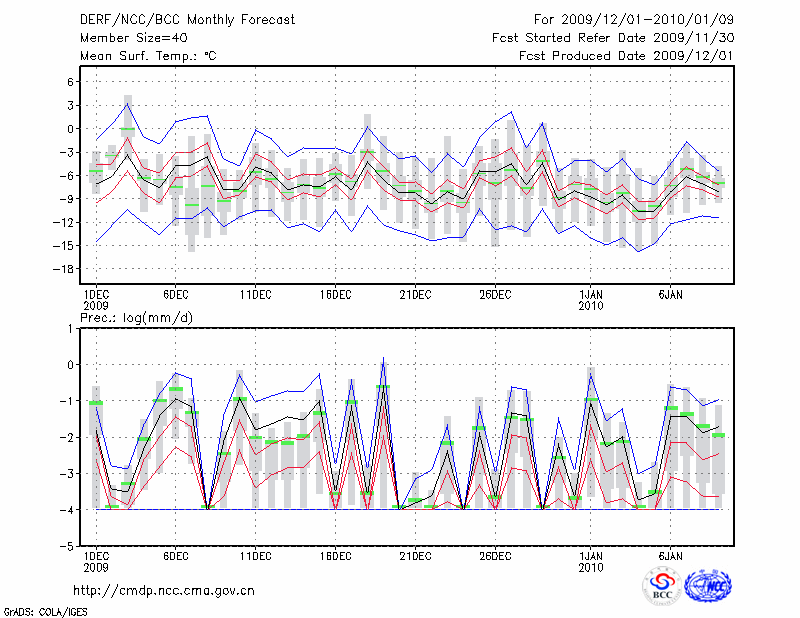Click 21DEC on temperature chart axis

pyautogui.click(x=415, y=294)
